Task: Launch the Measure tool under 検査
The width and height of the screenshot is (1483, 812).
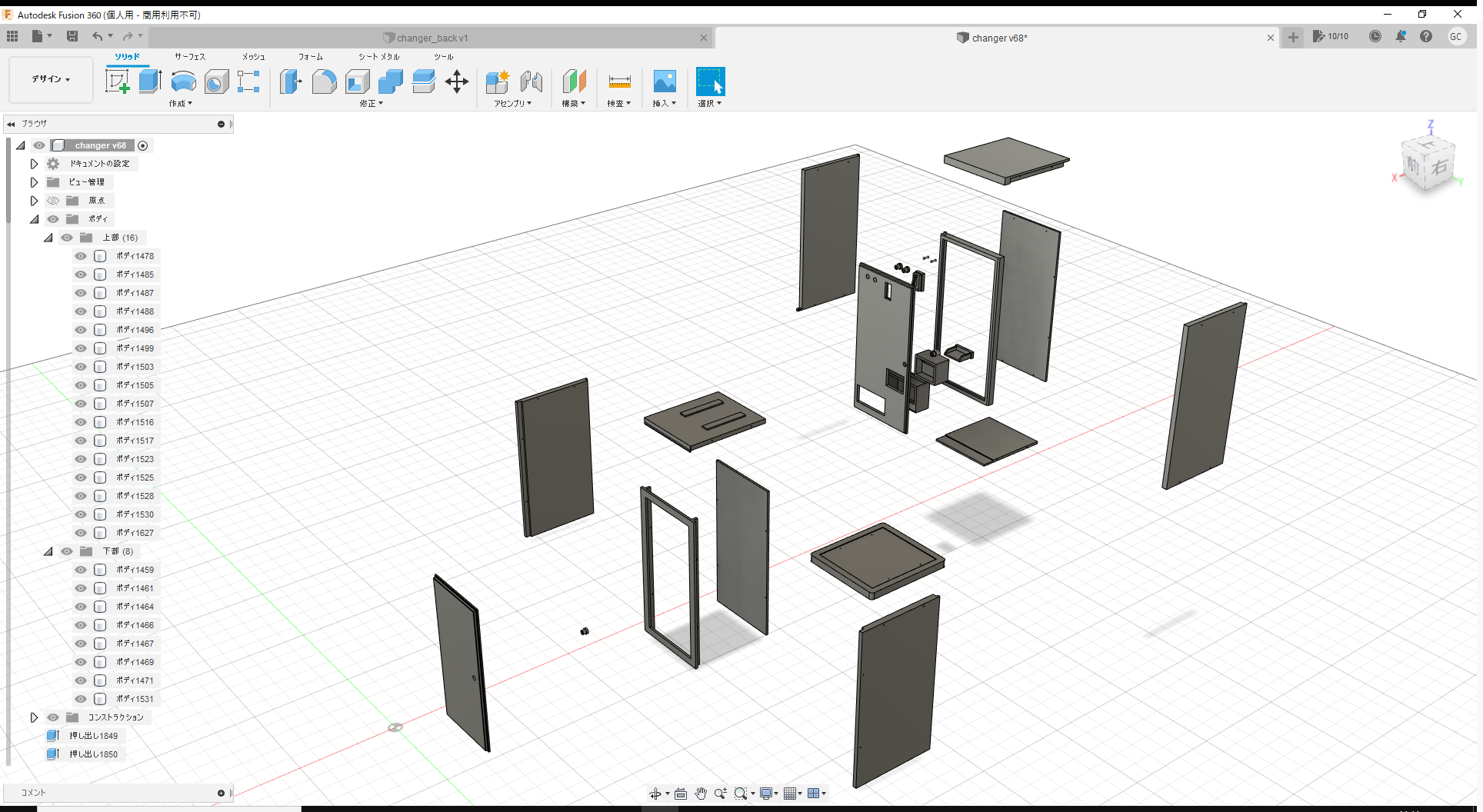Action: (619, 81)
